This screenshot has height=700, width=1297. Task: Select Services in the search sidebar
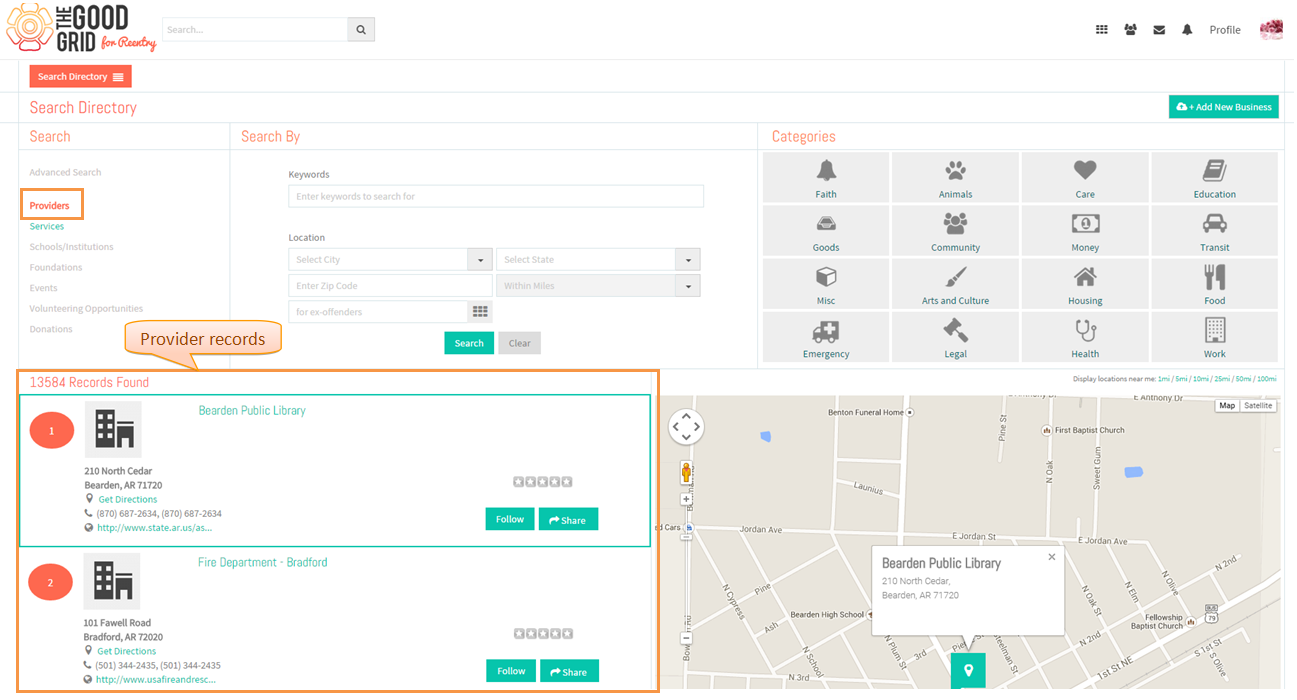(x=47, y=227)
